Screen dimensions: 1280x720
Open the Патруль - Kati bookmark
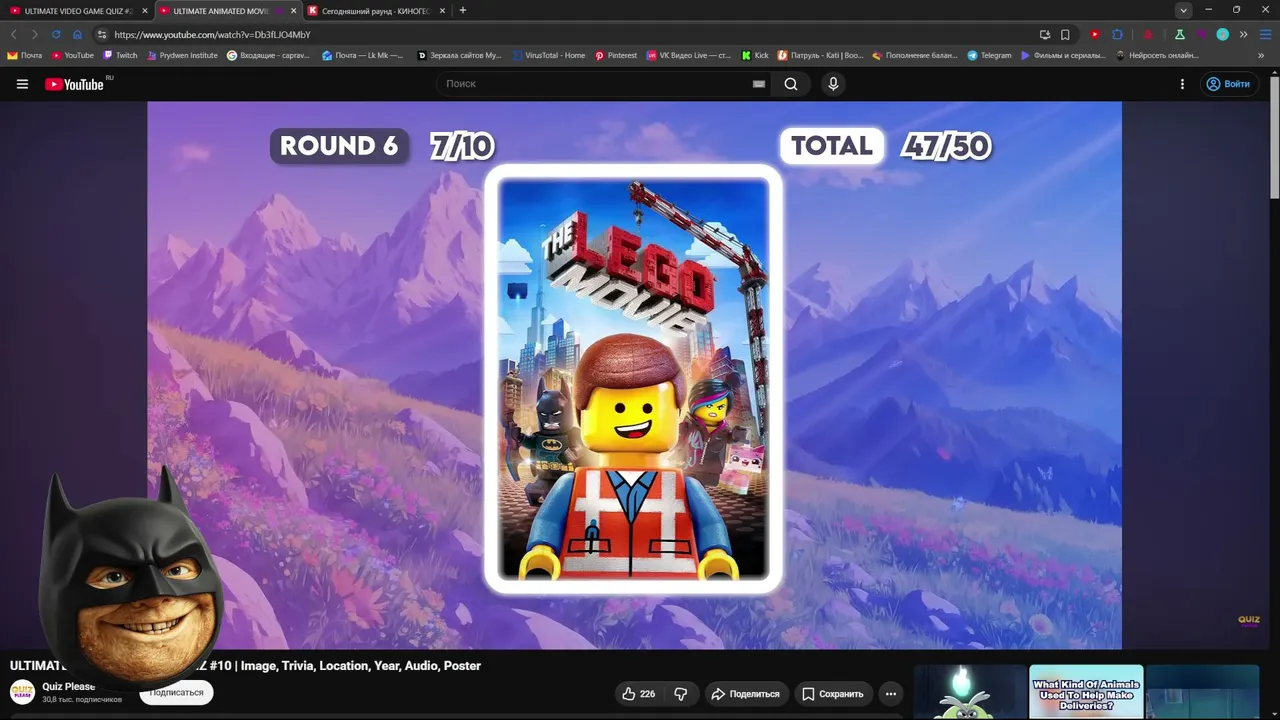pyautogui.click(x=821, y=55)
